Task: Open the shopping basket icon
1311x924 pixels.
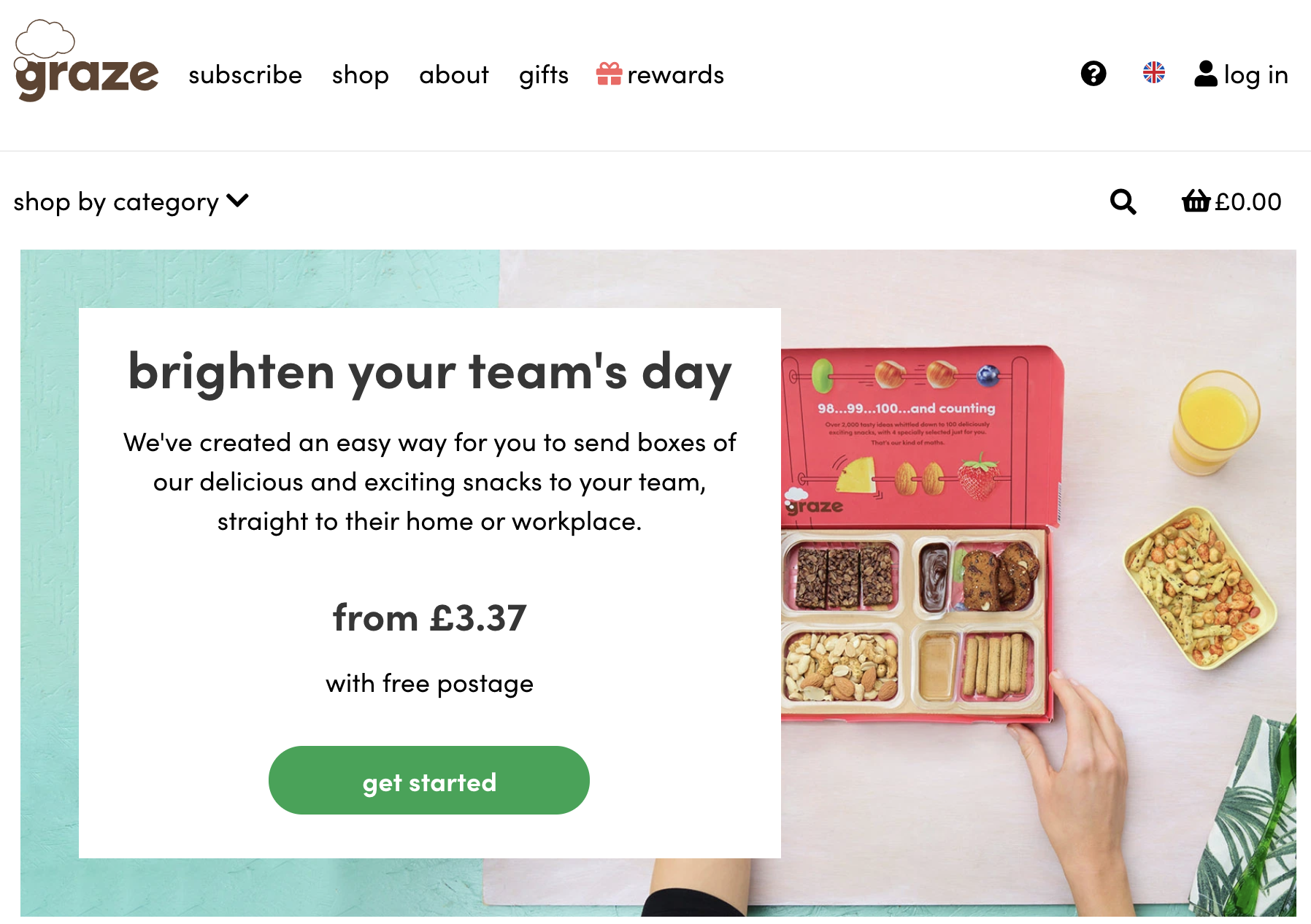Action: point(1196,200)
